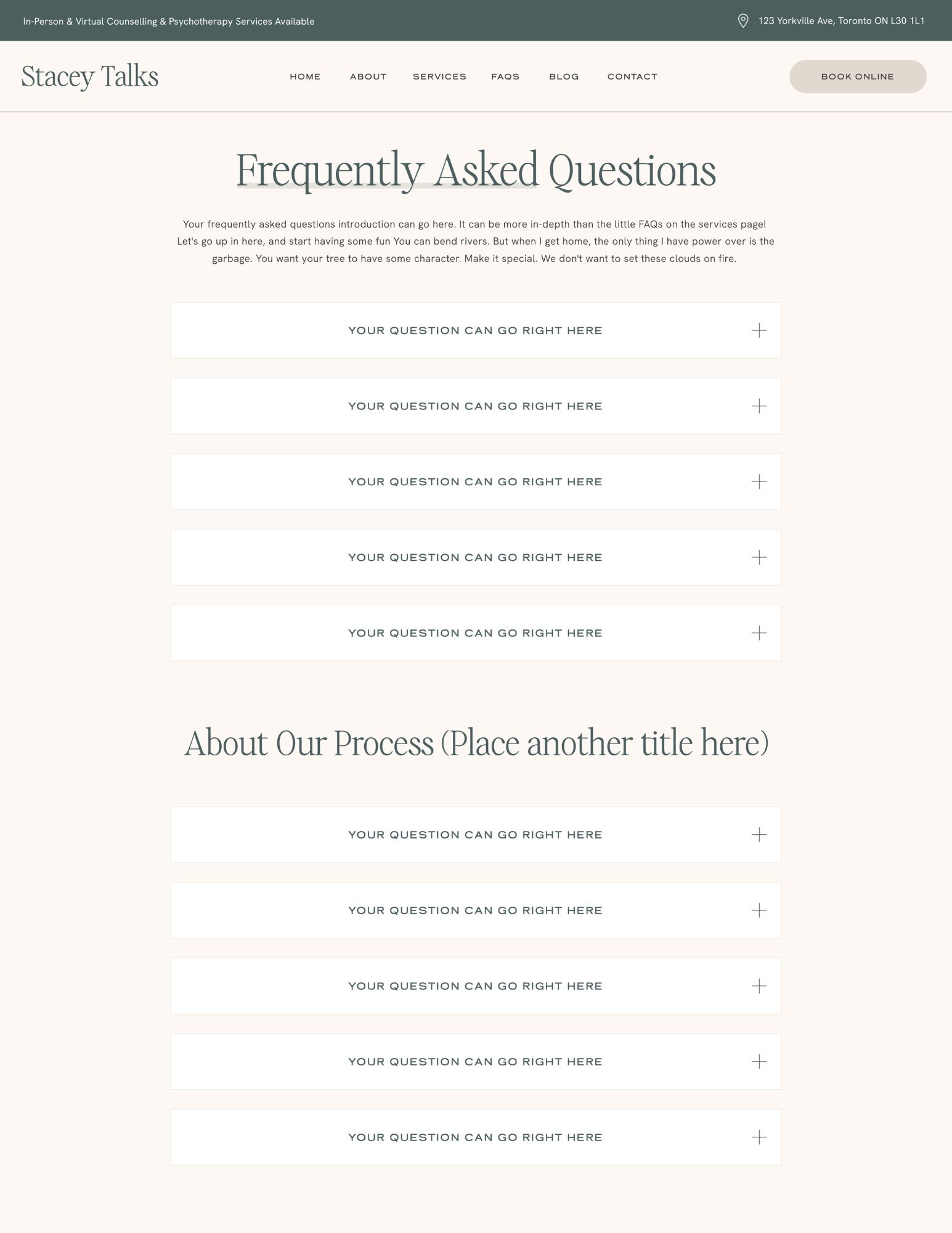The height and width of the screenshot is (1233, 952).
Task: Open the Services menu link
Action: pos(439,76)
